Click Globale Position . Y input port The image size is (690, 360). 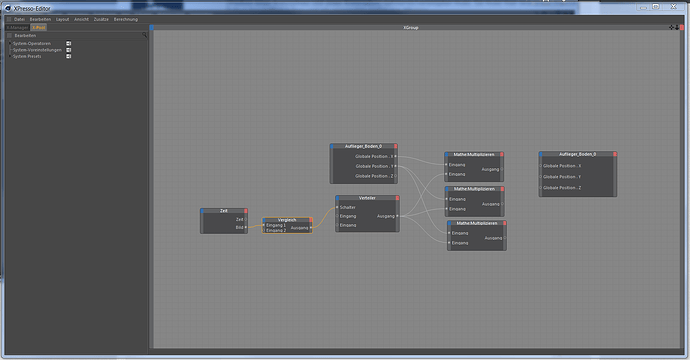click(541, 177)
